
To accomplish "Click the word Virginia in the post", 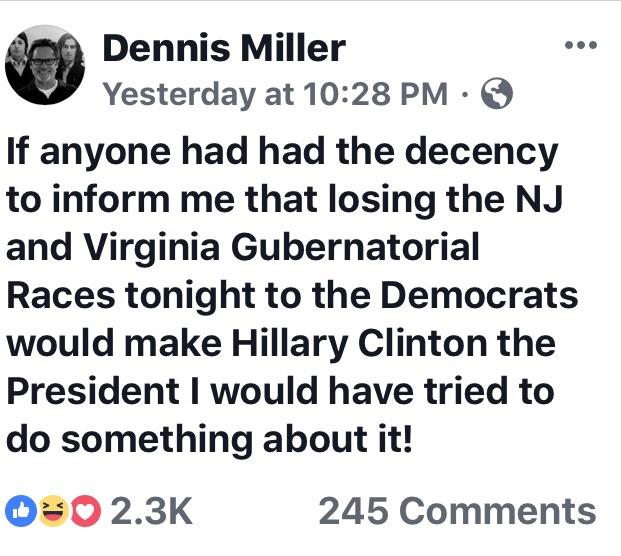I will (152, 248).
